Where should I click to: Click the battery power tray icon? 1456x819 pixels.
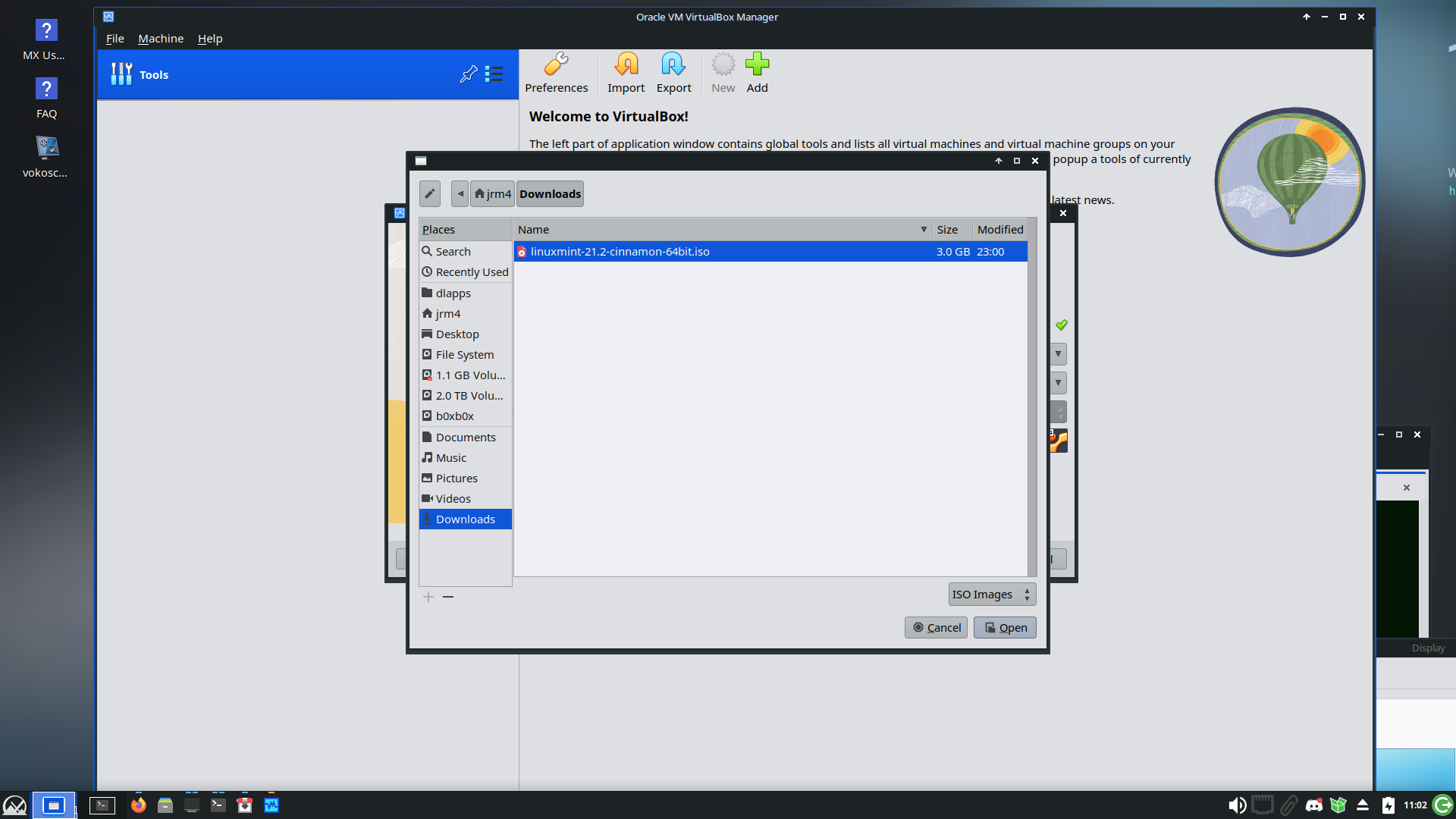coord(1388,805)
